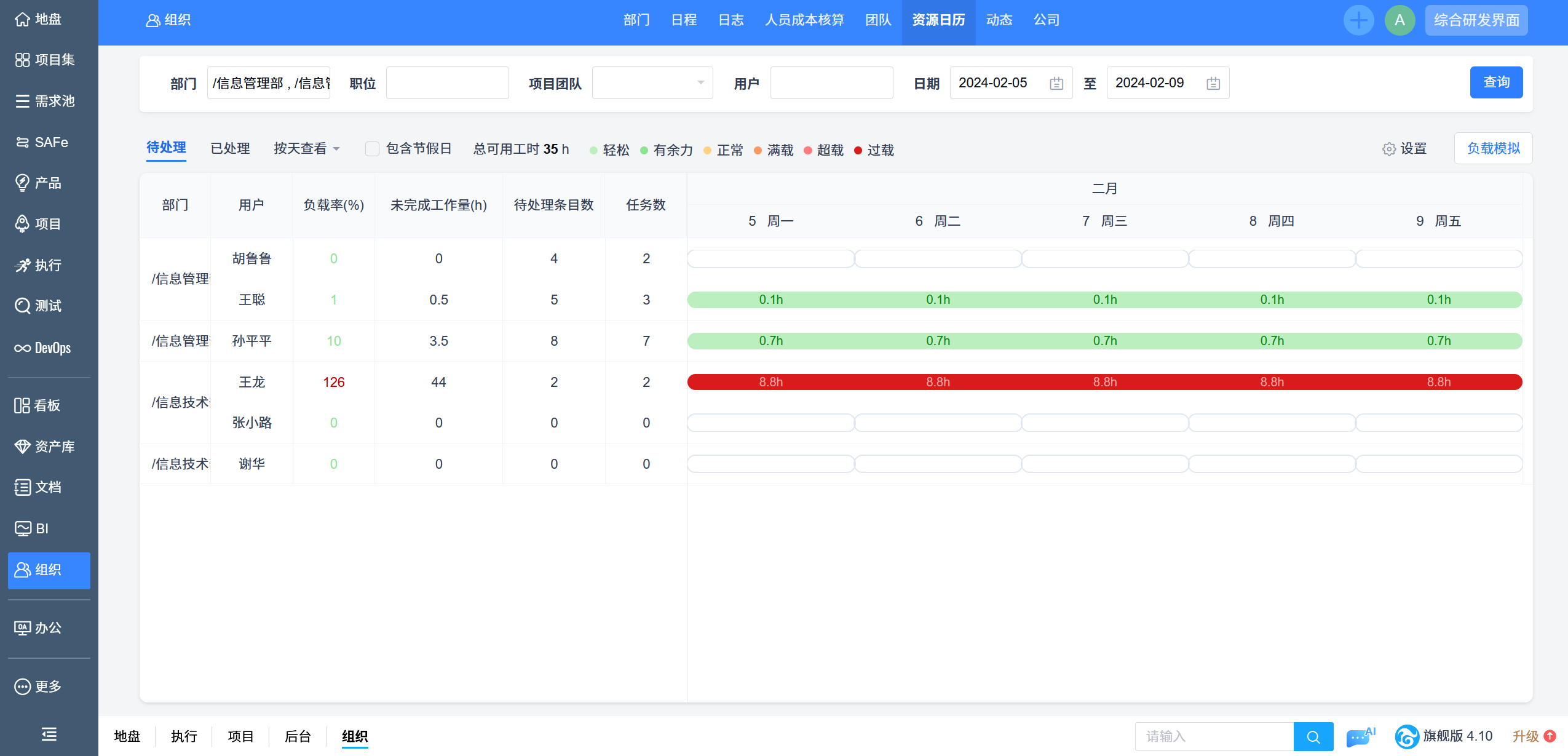
Task: Focus the 职位 input field
Action: pyautogui.click(x=447, y=83)
